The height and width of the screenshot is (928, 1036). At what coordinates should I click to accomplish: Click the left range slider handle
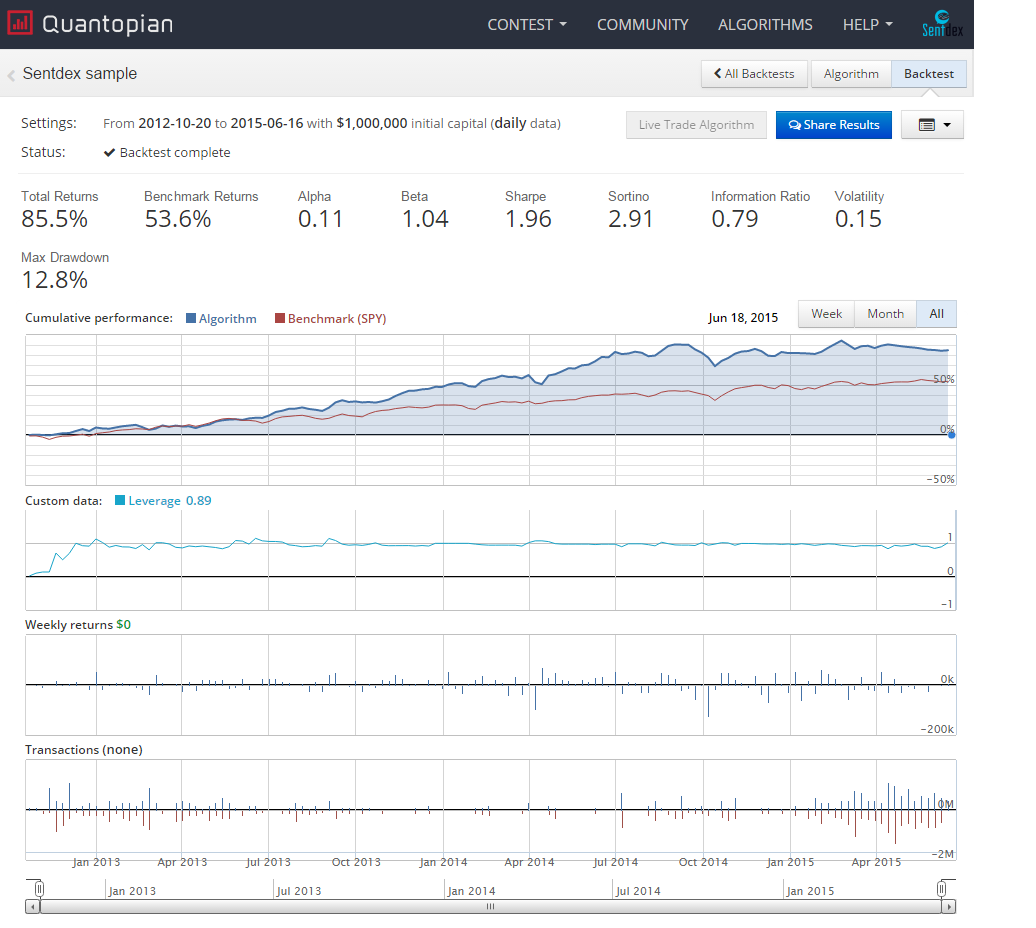(x=40, y=889)
